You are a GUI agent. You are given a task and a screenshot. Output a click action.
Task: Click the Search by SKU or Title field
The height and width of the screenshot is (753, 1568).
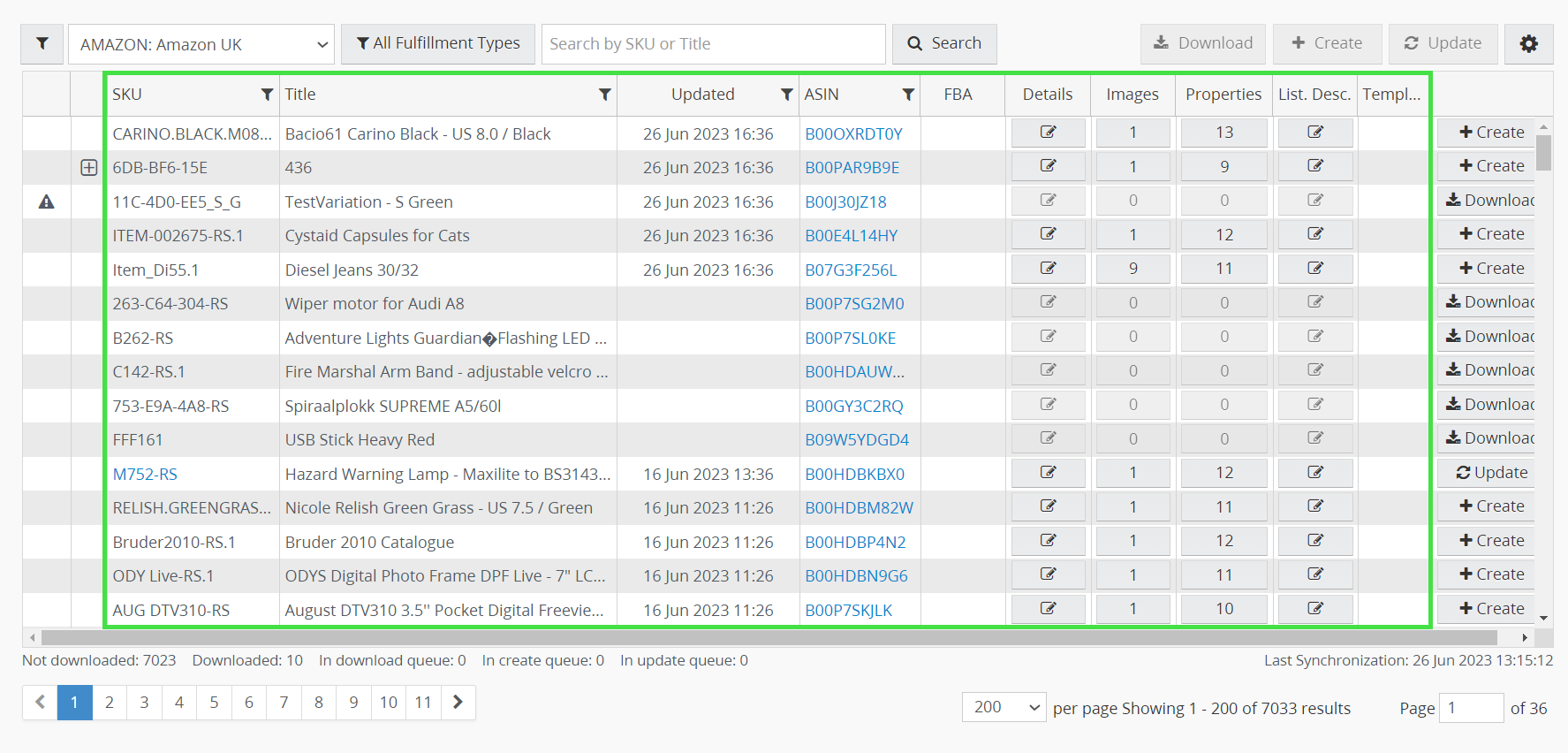tap(713, 44)
